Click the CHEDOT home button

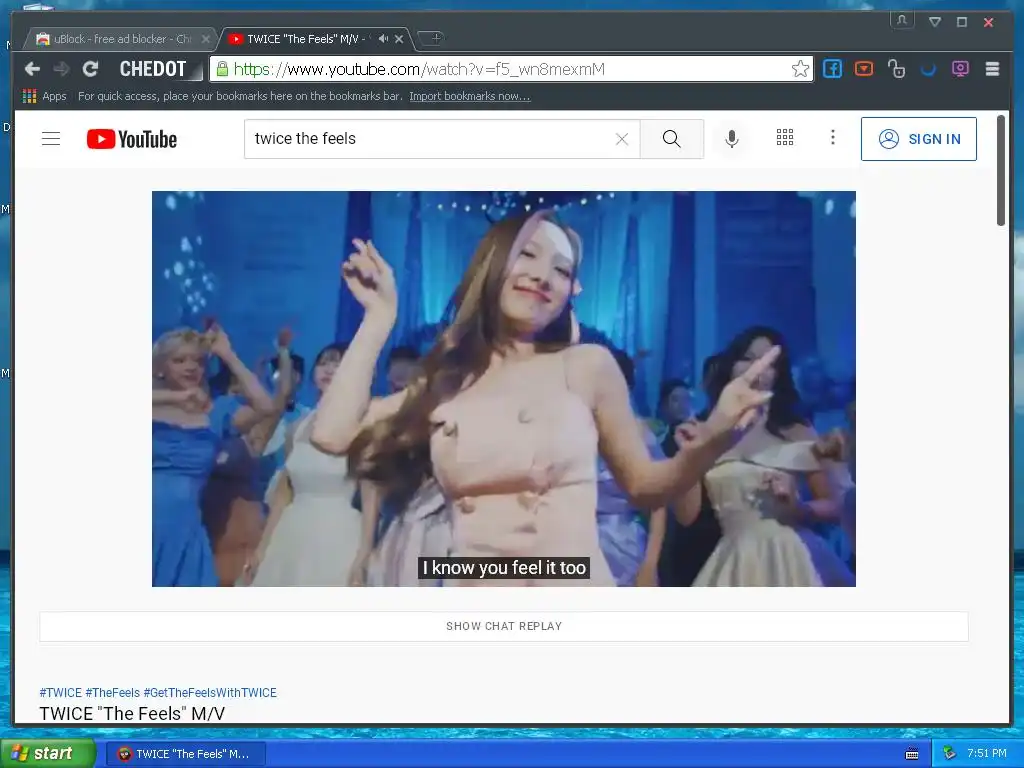tap(153, 69)
